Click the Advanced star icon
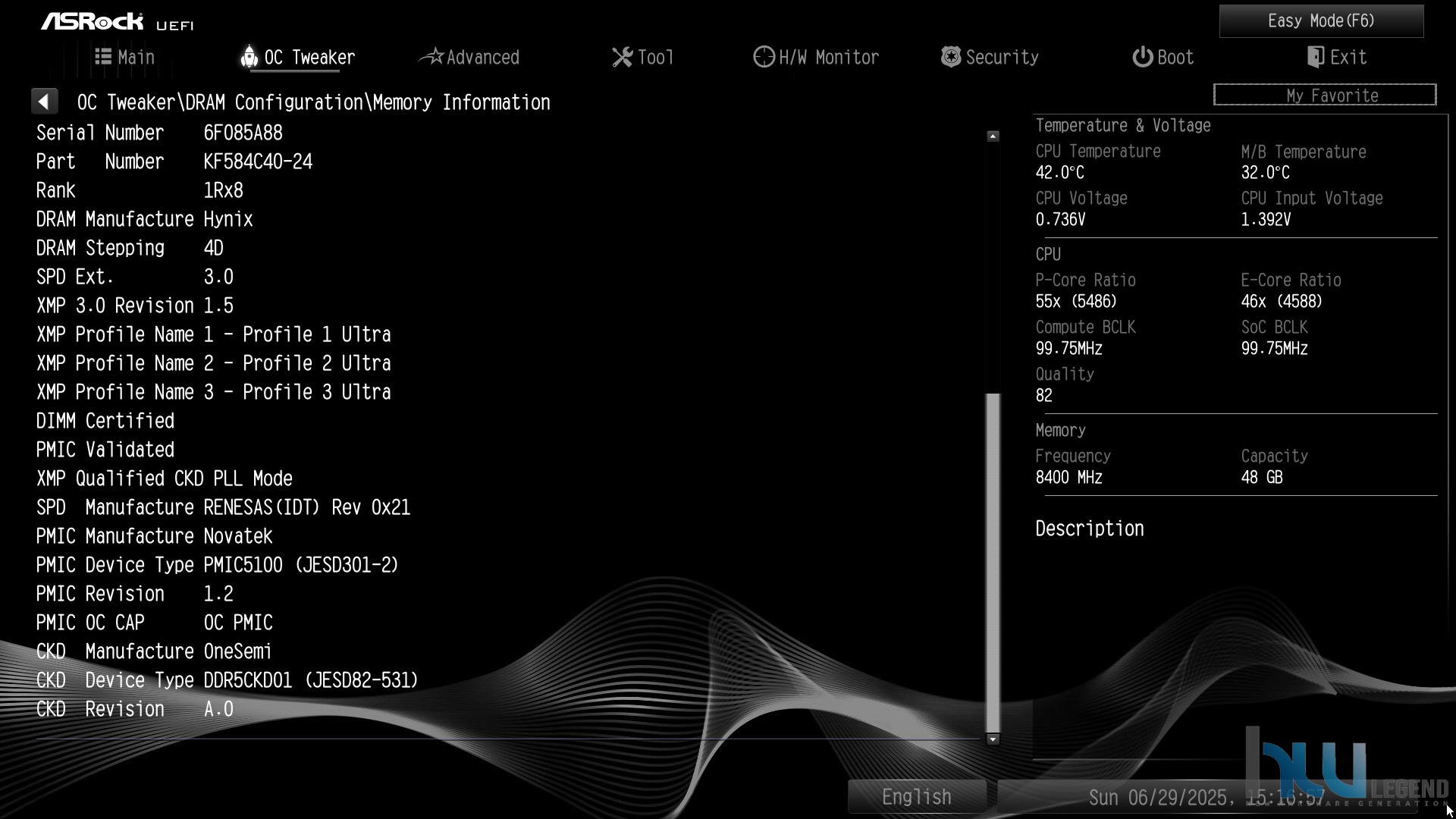Image resolution: width=1456 pixels, height=819 pixels. (431, 56)
